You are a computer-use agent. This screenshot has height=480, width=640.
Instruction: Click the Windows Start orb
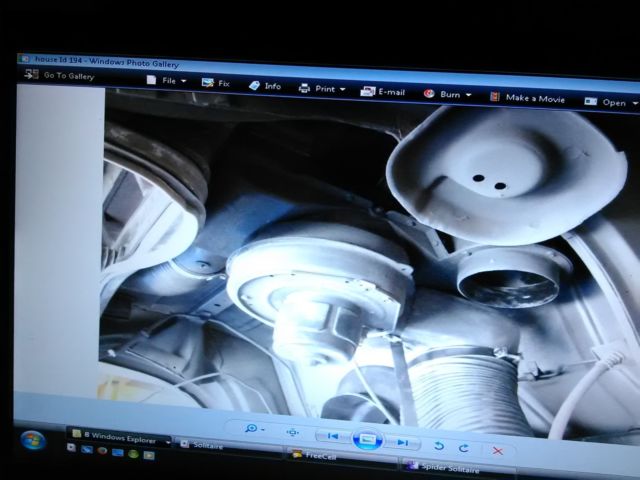pos(32,439)
